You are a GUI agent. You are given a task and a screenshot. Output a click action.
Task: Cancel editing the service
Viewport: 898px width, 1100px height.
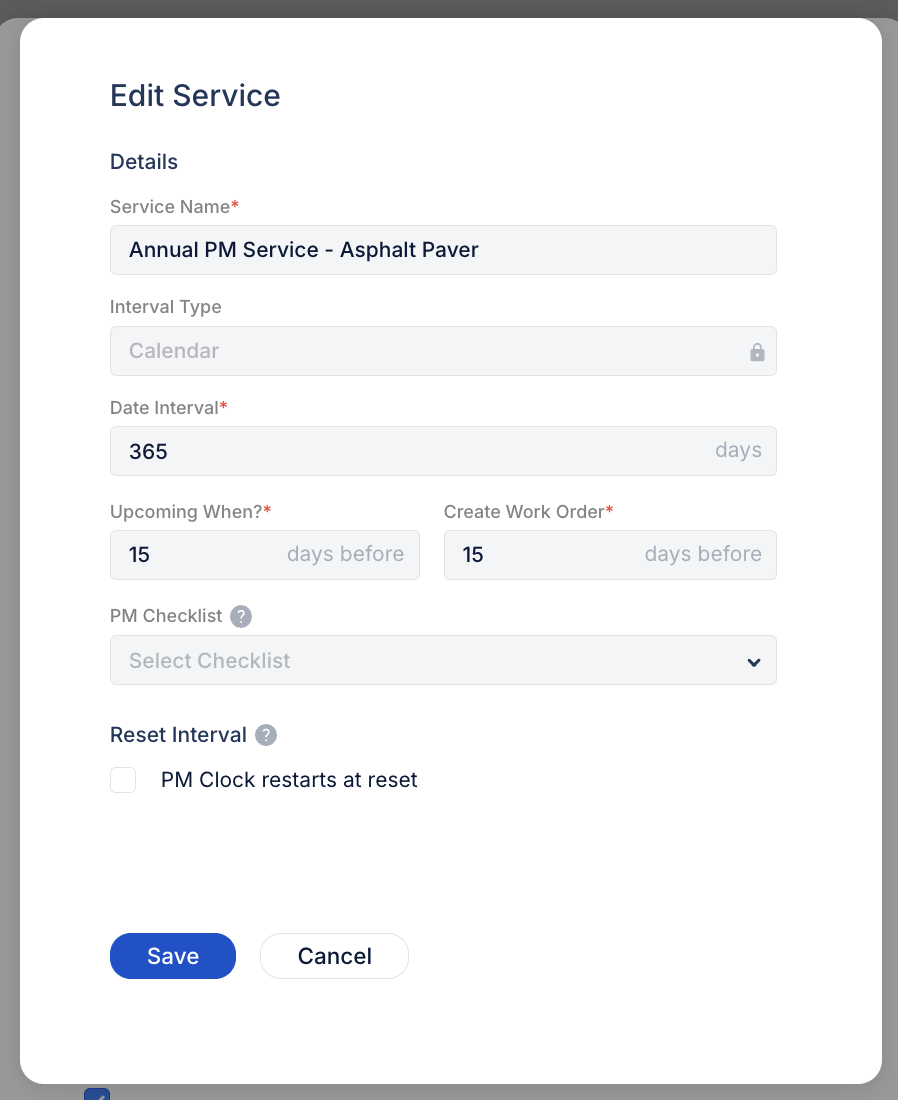pyautogui.click(x=334, y=956)
